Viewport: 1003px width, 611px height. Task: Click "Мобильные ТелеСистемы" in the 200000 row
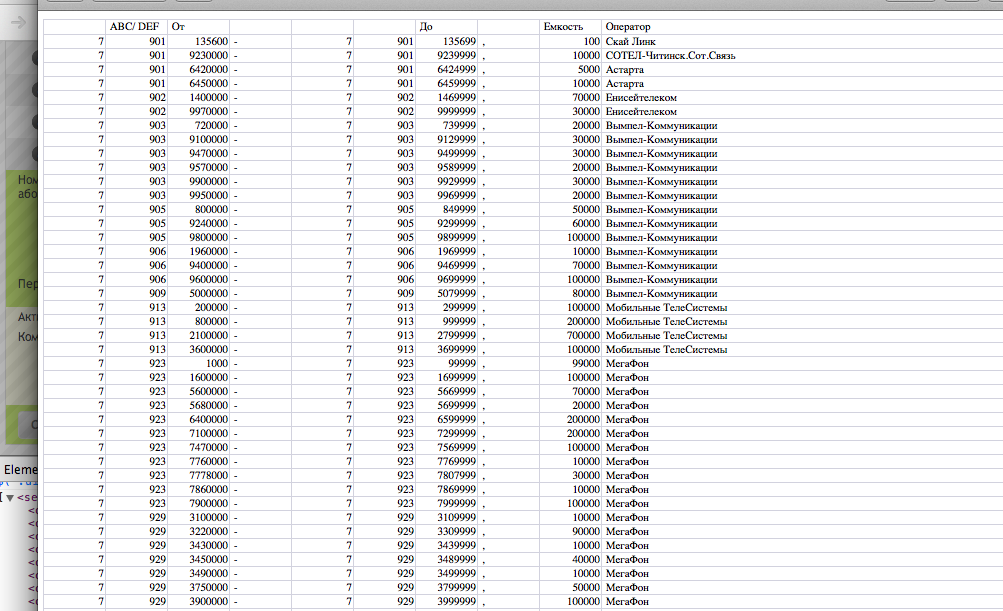coord(667,308)
